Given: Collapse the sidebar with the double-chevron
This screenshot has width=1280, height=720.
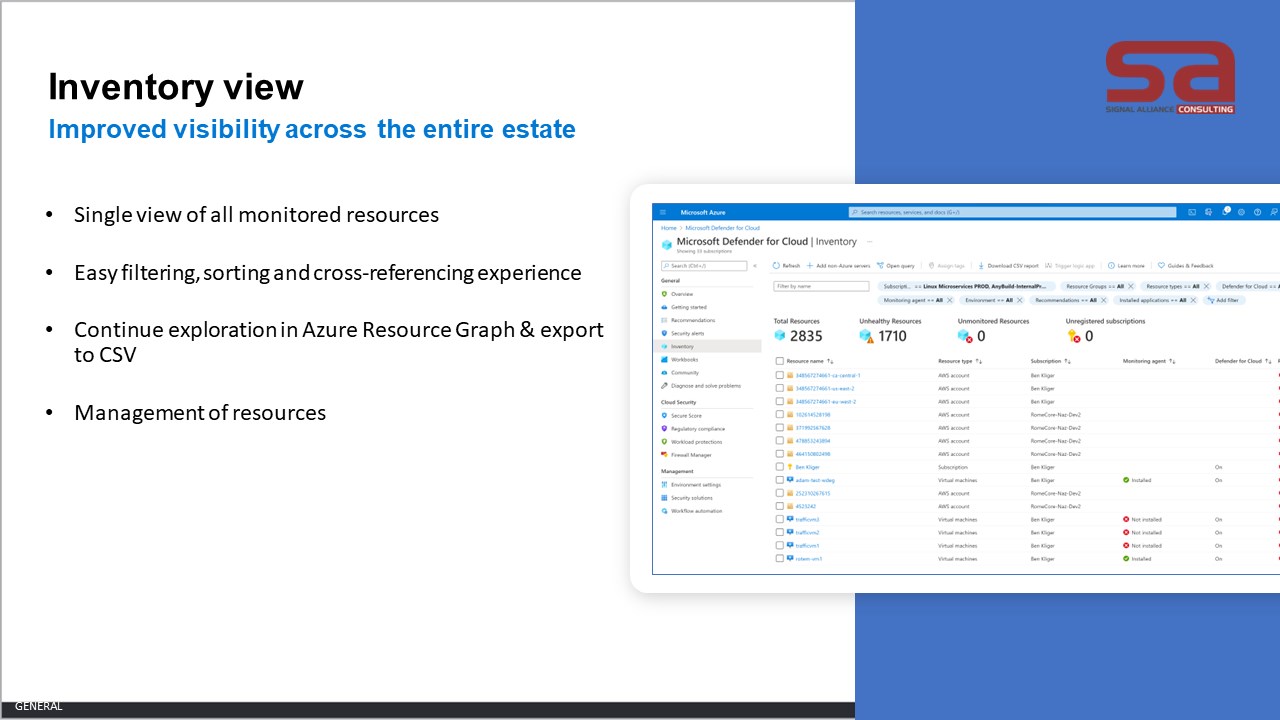Looking at the screenshot, I should point(755,266).
